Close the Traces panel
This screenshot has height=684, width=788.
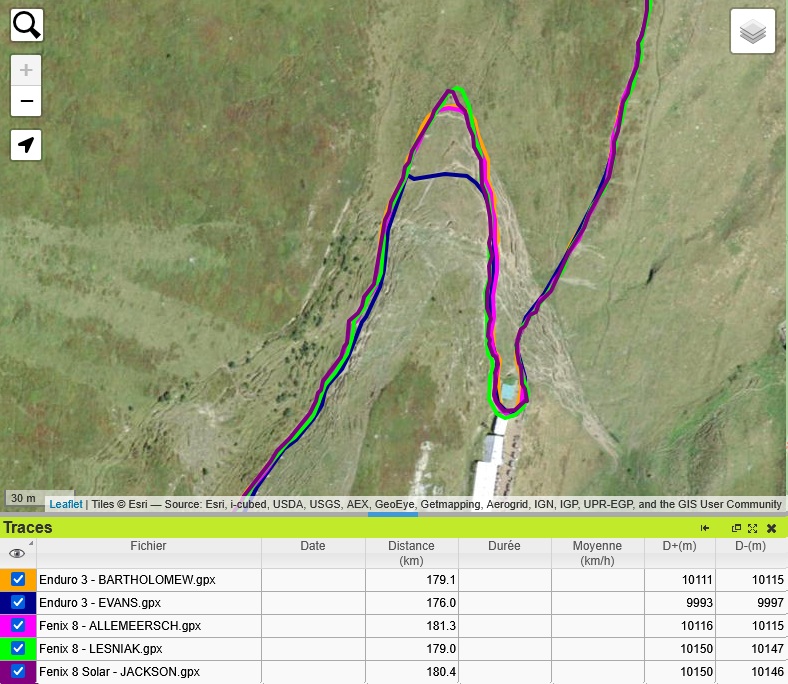[x=771, y=528]
